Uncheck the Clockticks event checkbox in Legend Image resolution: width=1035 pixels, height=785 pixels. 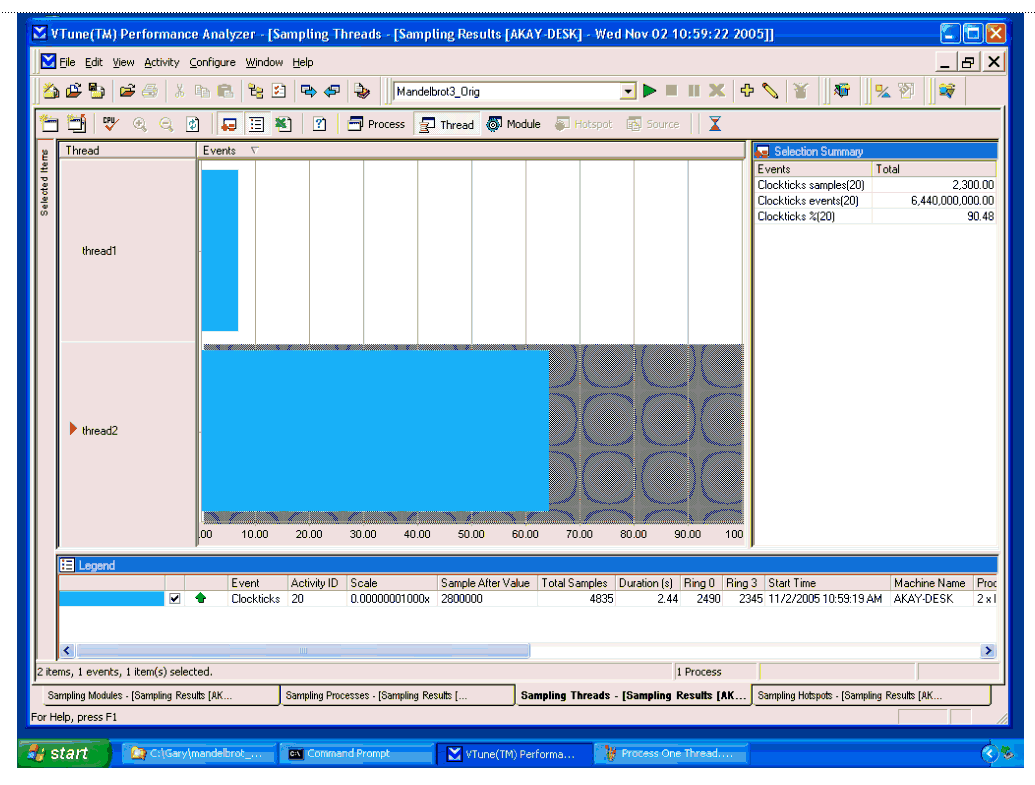pyautogui.click(x=175, y=599)
